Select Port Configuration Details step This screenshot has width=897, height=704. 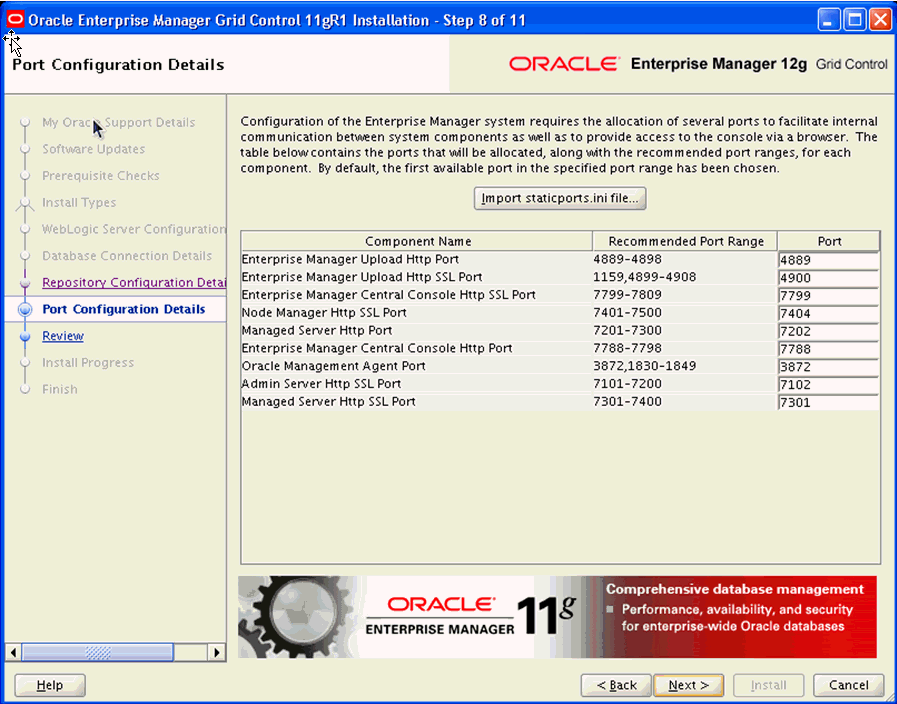point(124,309)
